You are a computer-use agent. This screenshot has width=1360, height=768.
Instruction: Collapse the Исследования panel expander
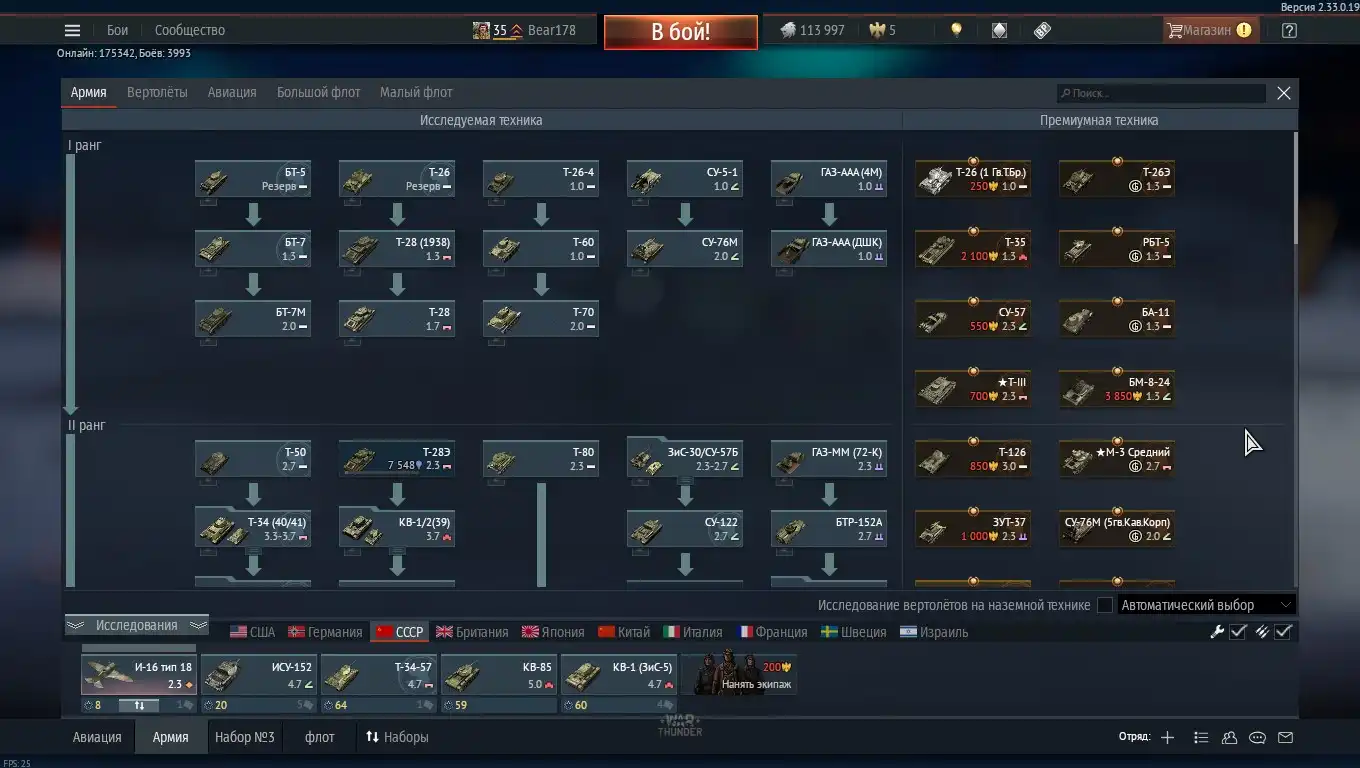[x=137, y=626]
